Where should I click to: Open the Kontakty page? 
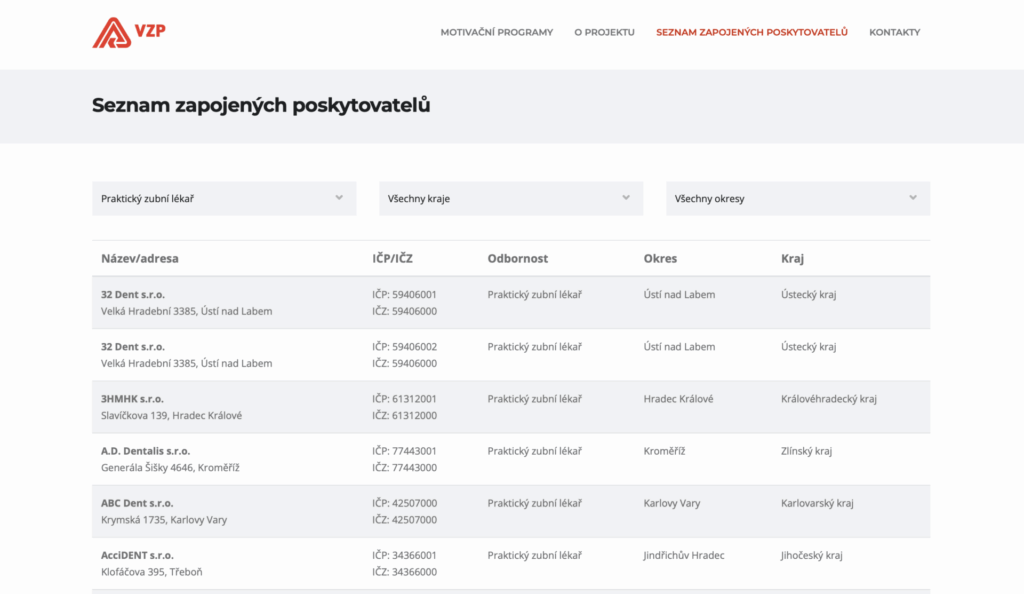pos(894,32)
